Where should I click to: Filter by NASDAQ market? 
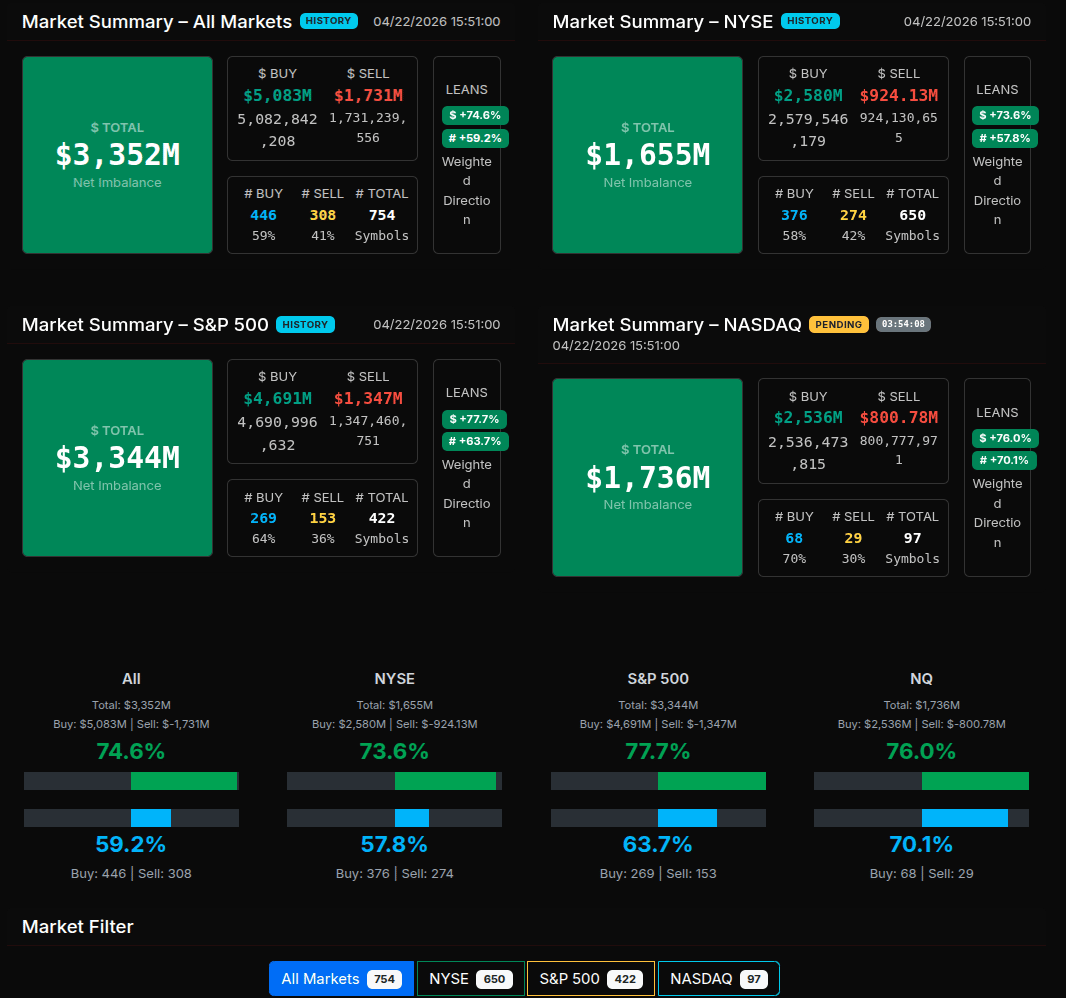(x=718, y=979)
